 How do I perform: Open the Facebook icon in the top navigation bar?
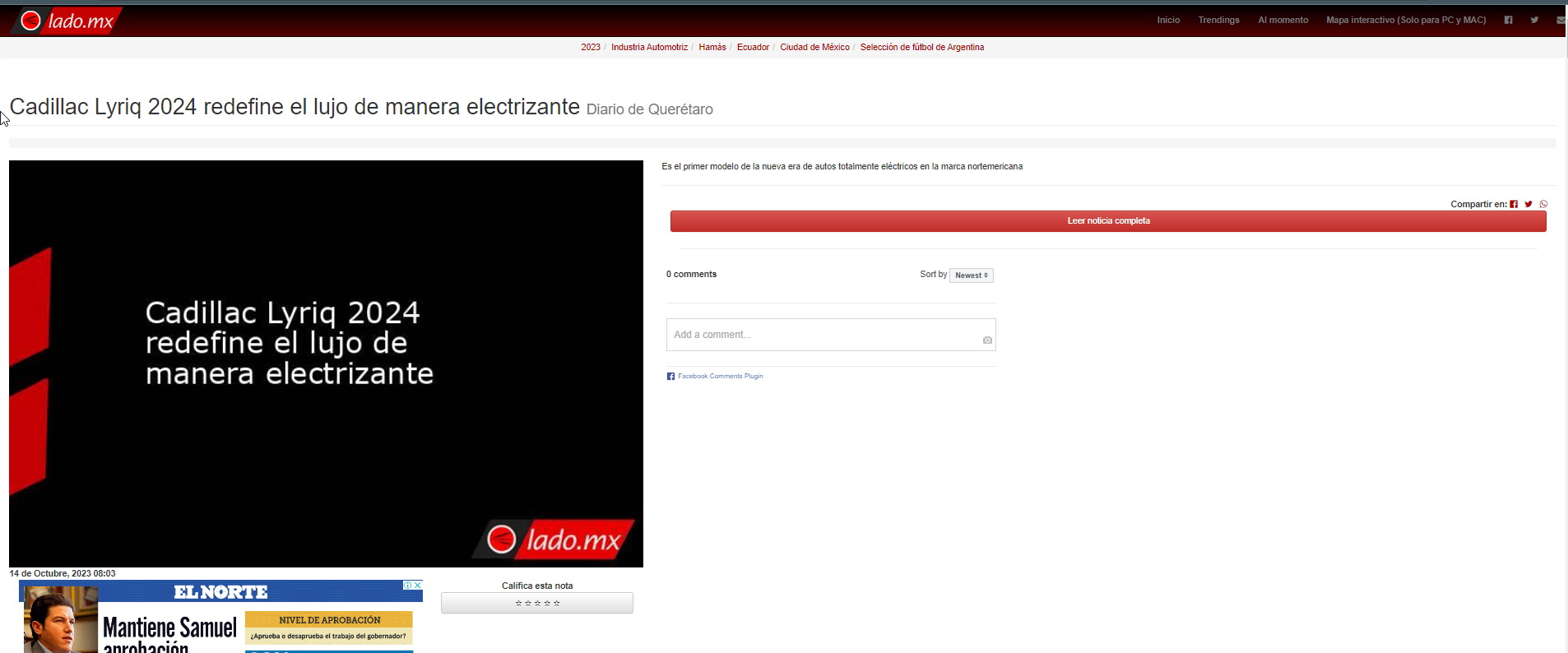point(1508,20)
